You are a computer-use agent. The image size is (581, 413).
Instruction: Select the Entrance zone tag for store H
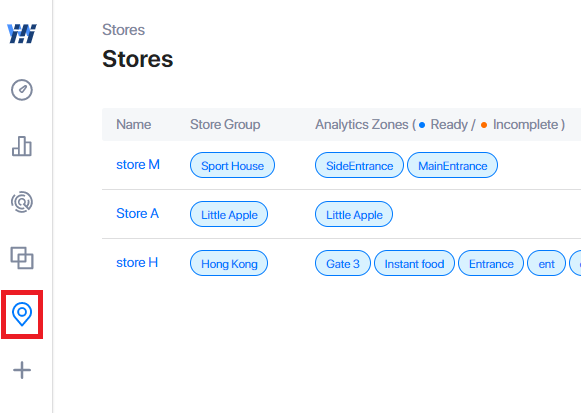click(x=491, y=263)
